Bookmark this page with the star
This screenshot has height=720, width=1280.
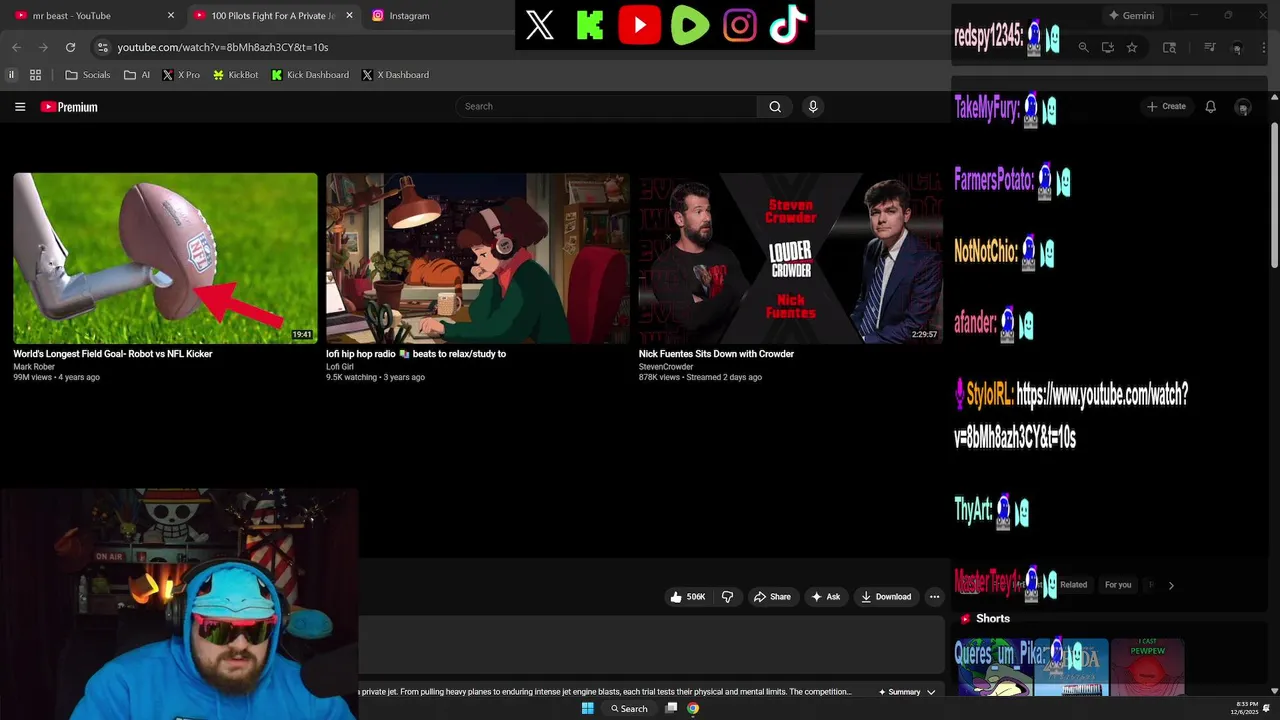[x=1132, y=47]
